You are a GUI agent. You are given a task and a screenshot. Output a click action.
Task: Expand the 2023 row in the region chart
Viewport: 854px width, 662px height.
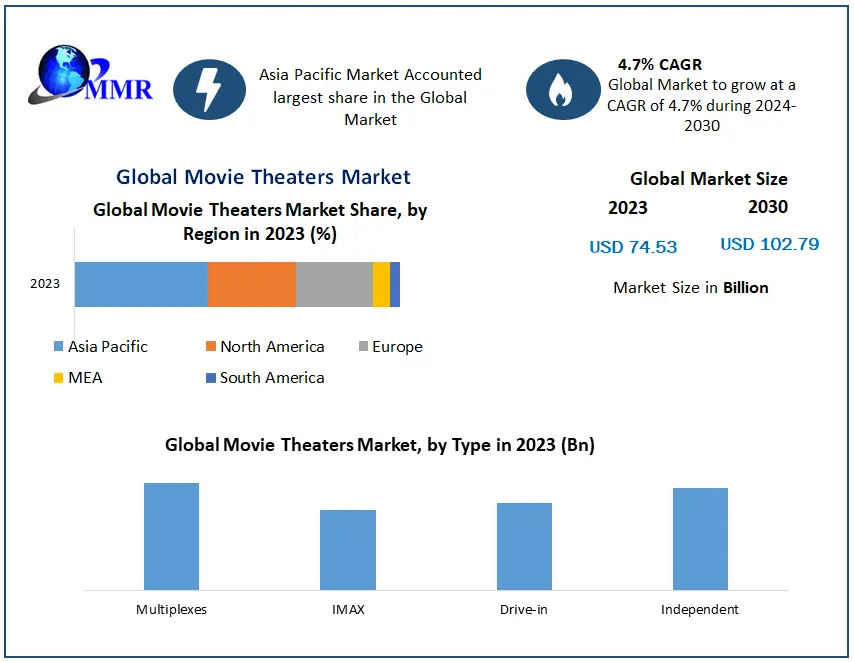(x=44, y=284)
